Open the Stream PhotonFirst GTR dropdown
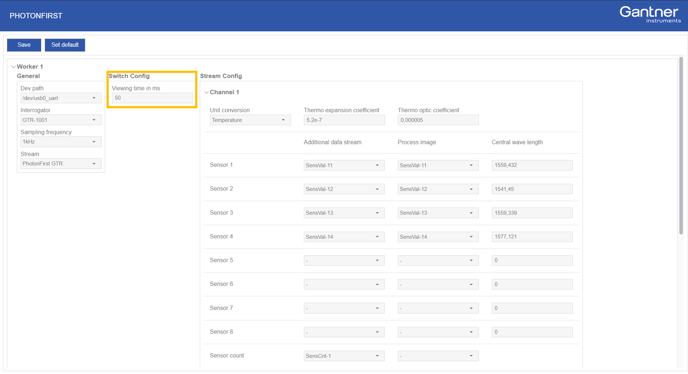The width and height of the screenshot is (688, 374). (61, 163)
